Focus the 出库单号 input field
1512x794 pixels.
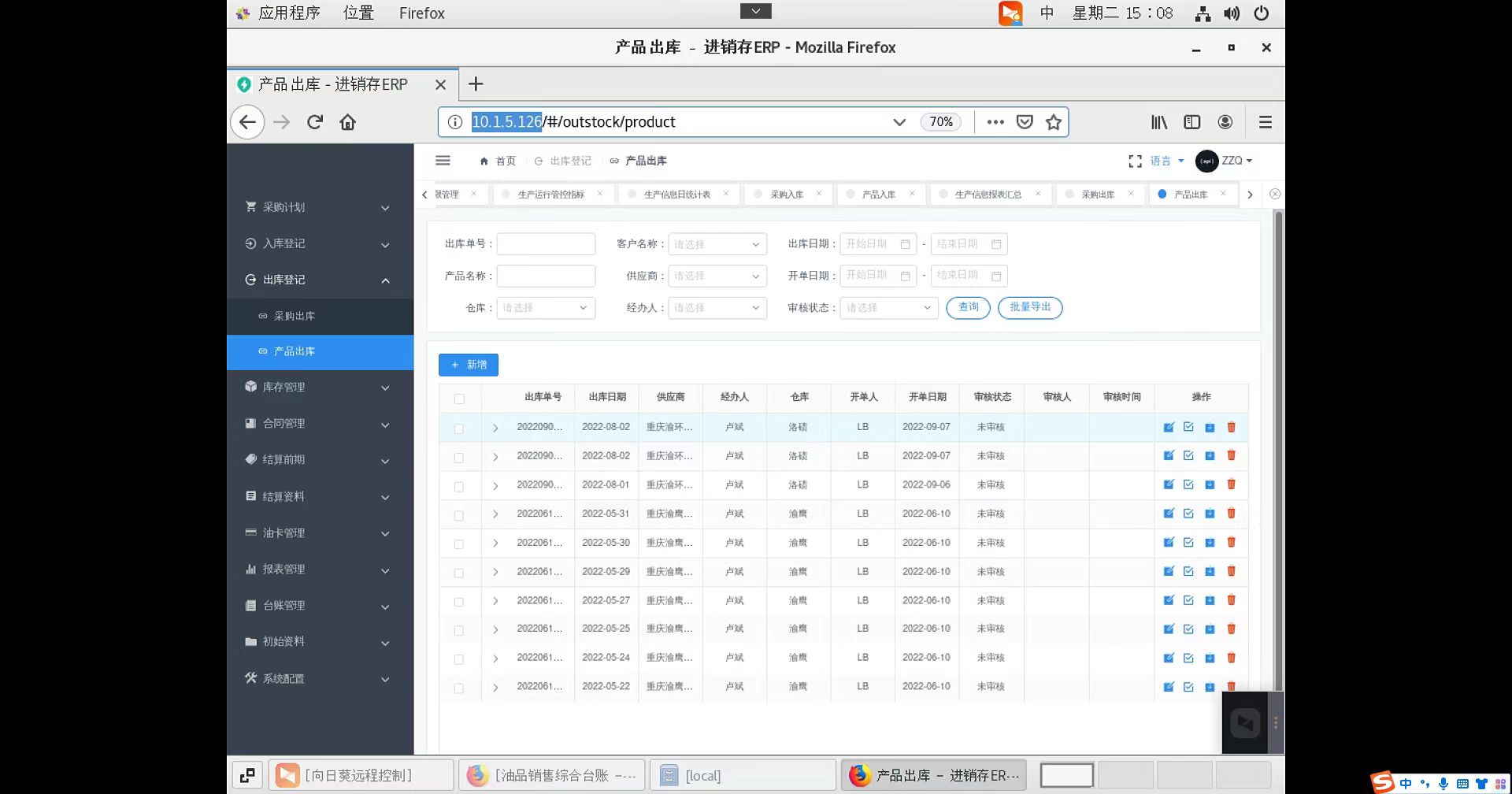tap(546, 244)
